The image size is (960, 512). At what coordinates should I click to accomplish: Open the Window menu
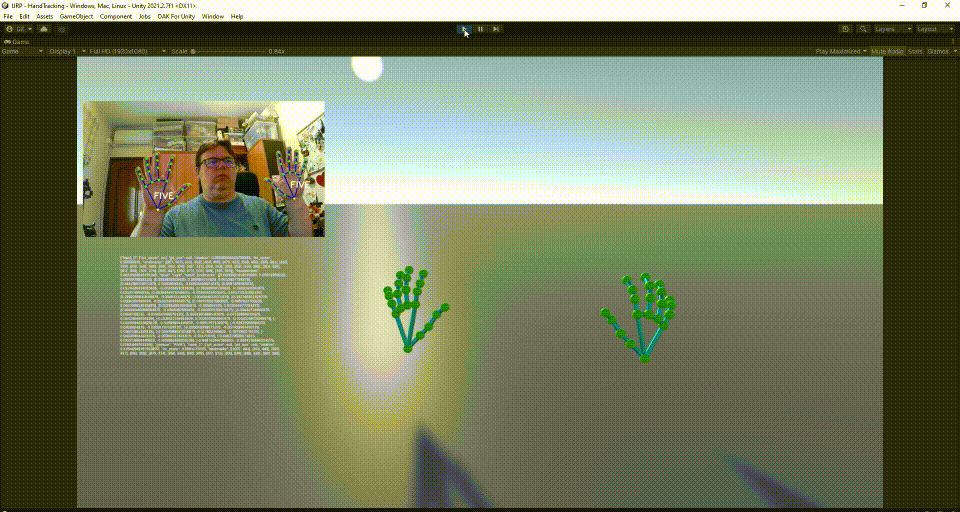[212, 17]
